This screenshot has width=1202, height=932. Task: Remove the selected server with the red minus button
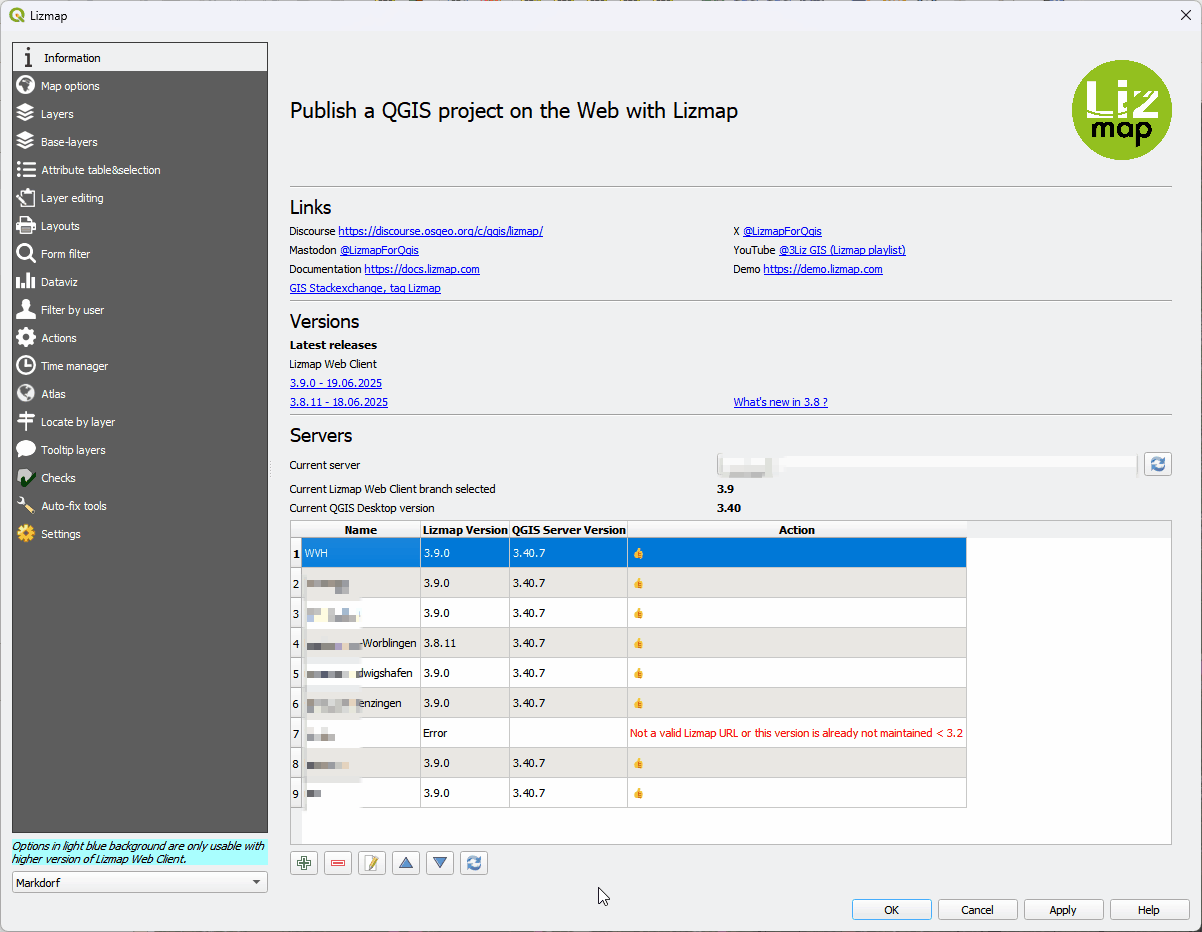[x=338, y=863]
